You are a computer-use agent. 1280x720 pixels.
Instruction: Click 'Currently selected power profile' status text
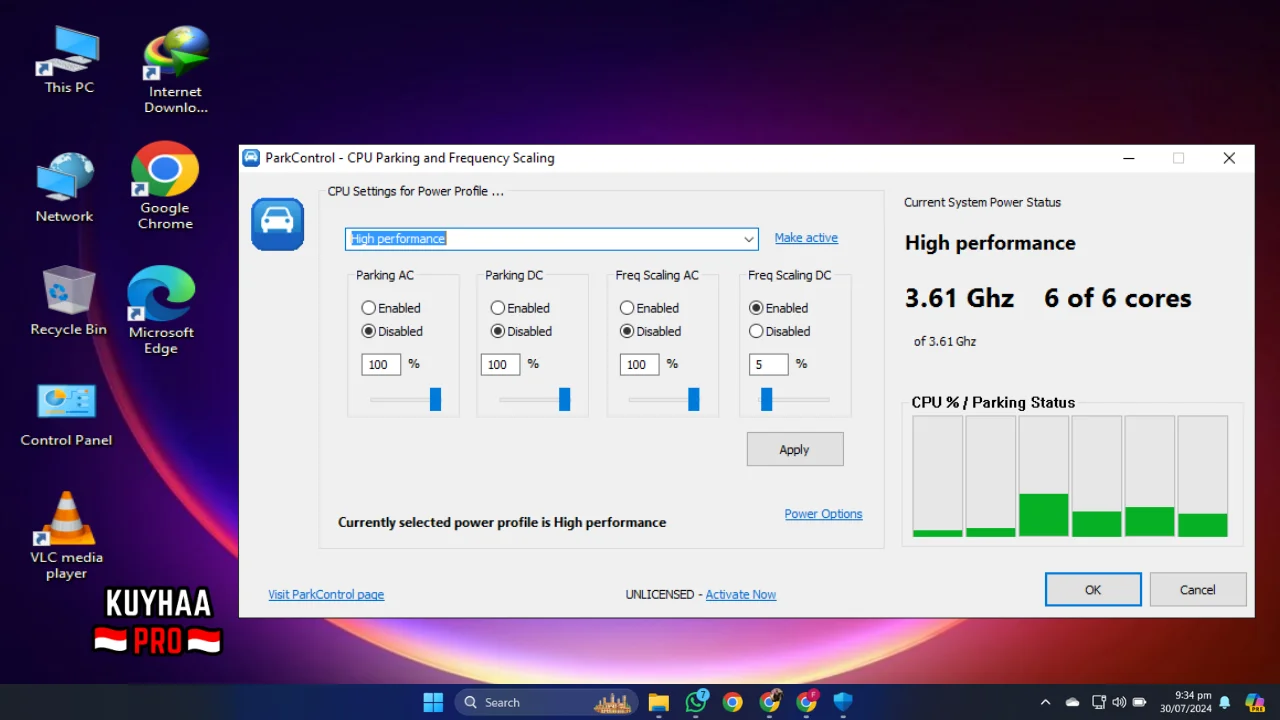point(502,522)
